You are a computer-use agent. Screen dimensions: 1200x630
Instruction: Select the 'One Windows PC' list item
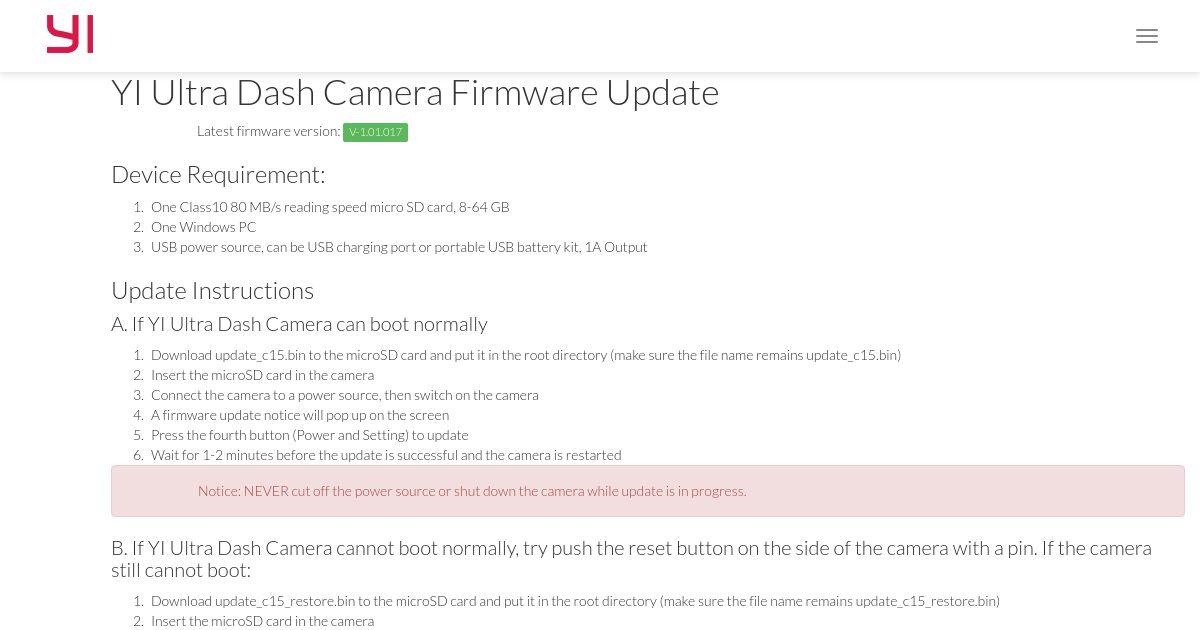point(203,227)
